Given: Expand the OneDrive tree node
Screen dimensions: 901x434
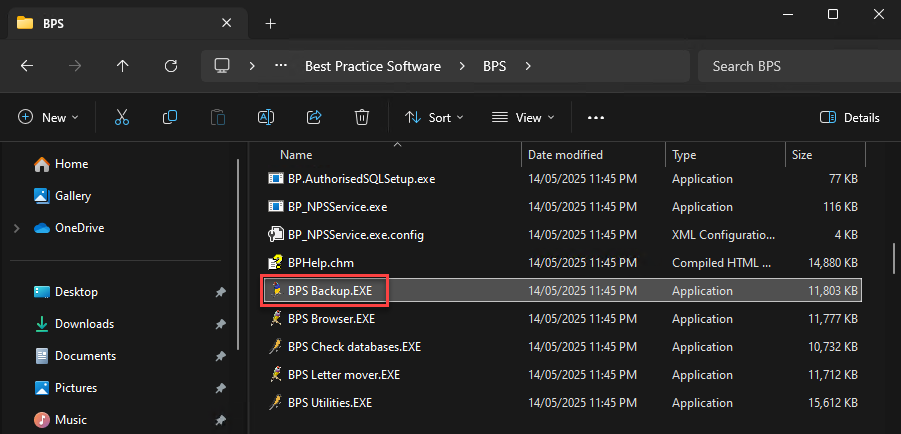Looking at the screenshot, I should [16, 229].
